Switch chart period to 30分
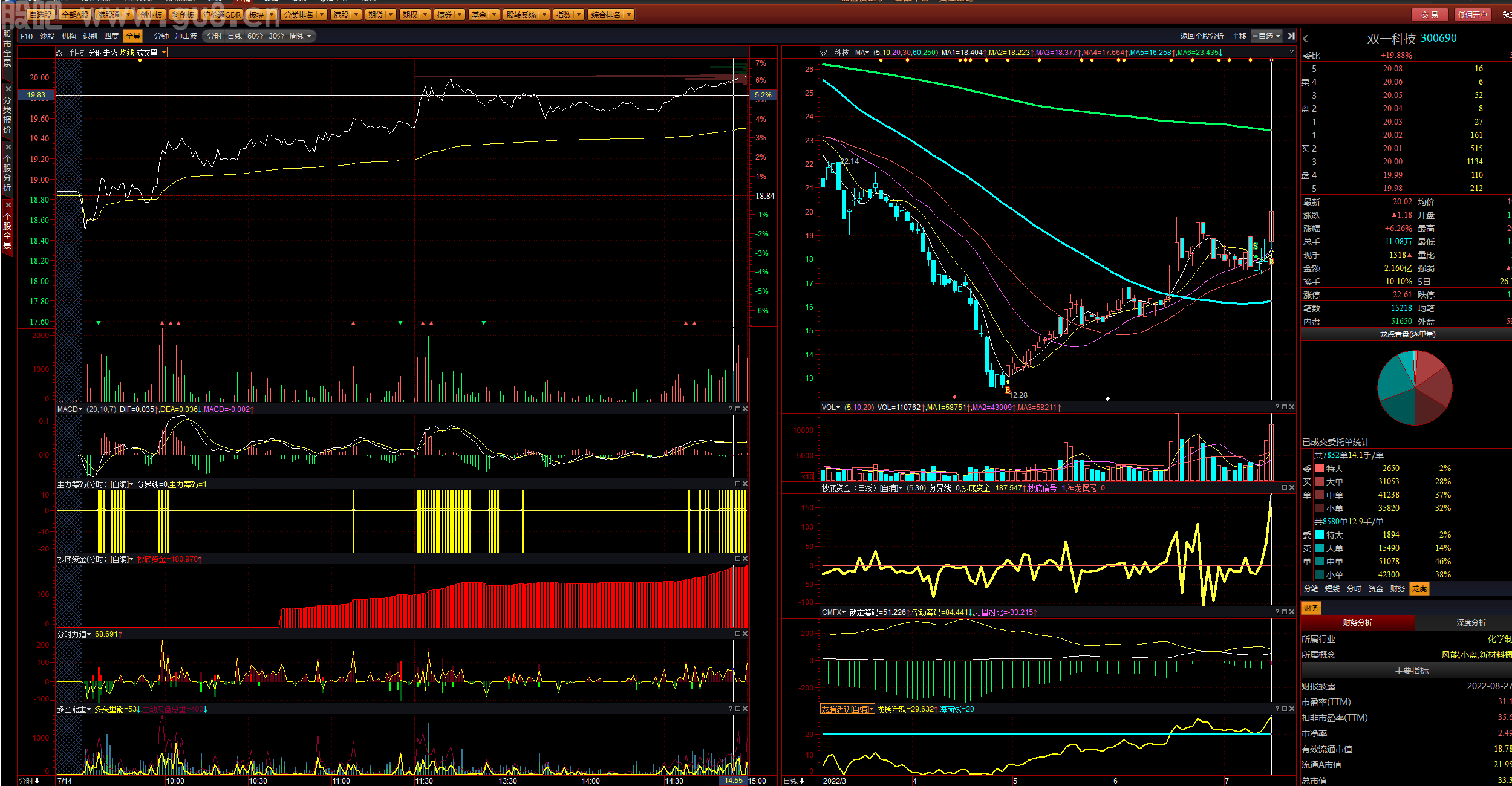The height and width of the screenshot is (786, 1512). pyautogui.click(x=276, y=36)
